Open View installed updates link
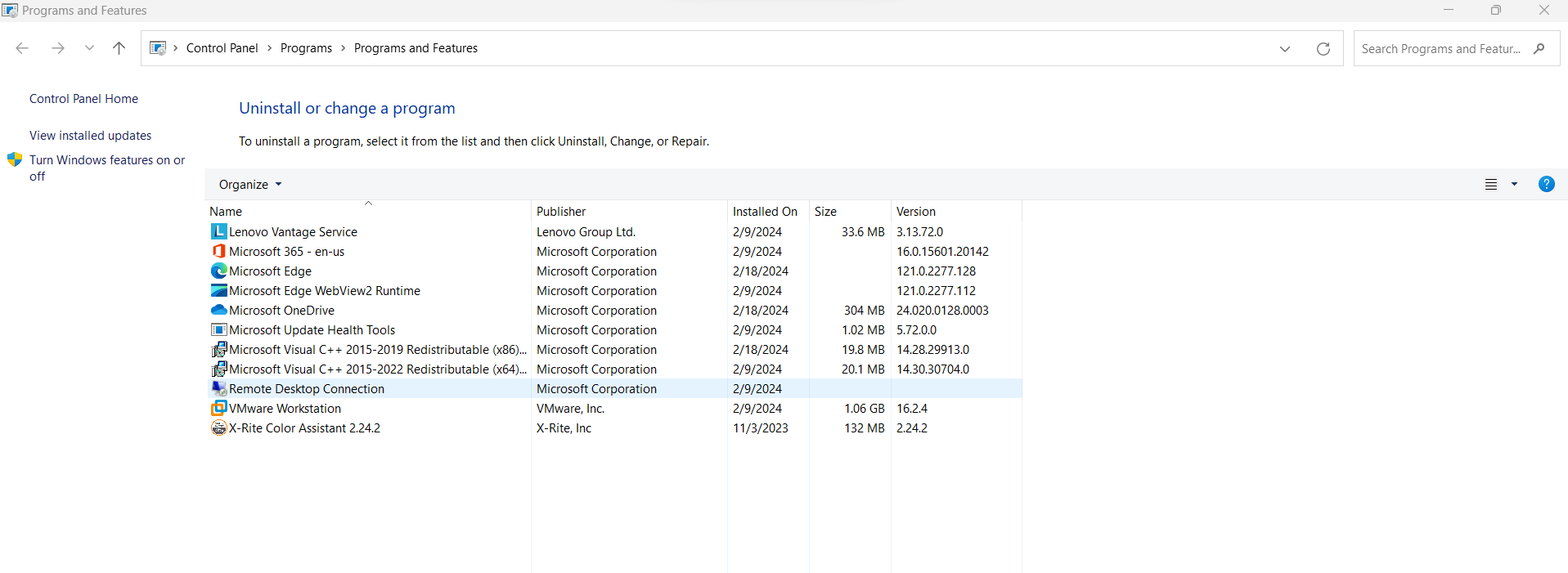Viewport: 1568px width, 573px height. pyautogui.click(x=91, y=136)
